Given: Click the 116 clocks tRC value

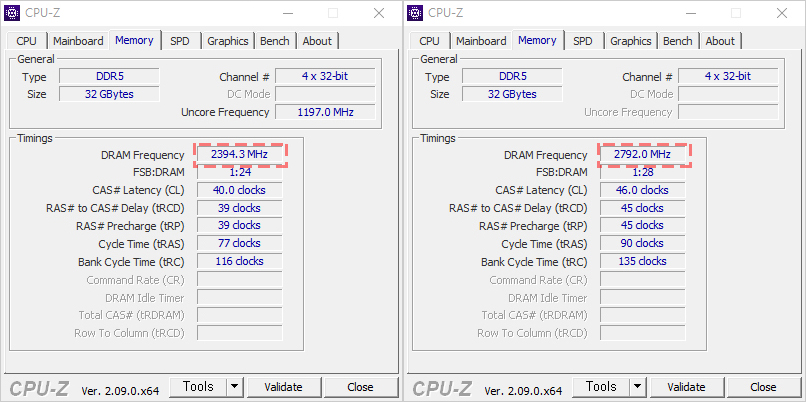Looking at the screenshot, I should pos(240,261).
